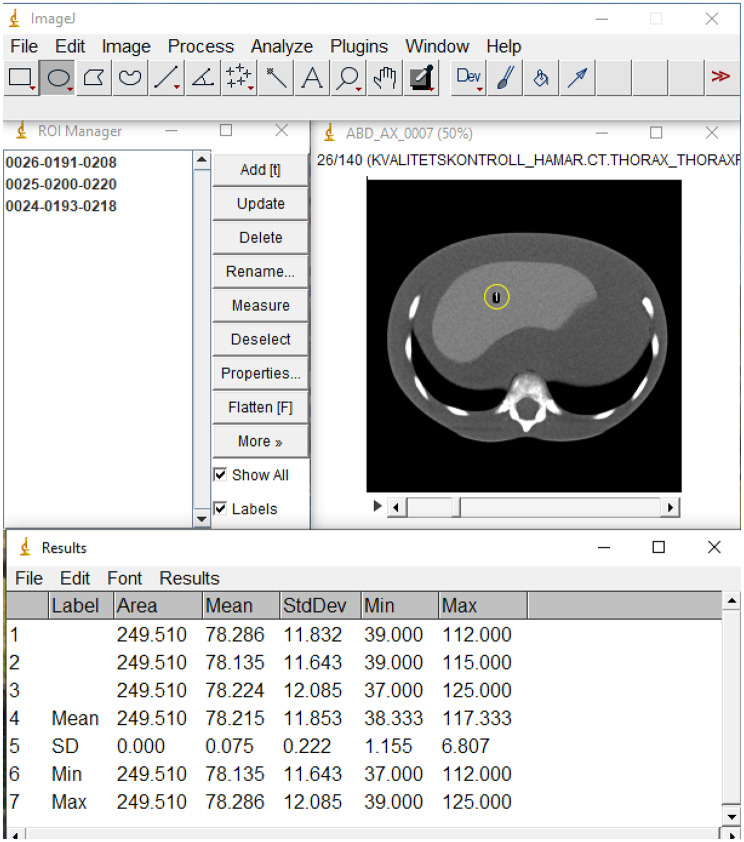Click the Min column header
This screenshot has height=842, width=744.
(400, 606)
